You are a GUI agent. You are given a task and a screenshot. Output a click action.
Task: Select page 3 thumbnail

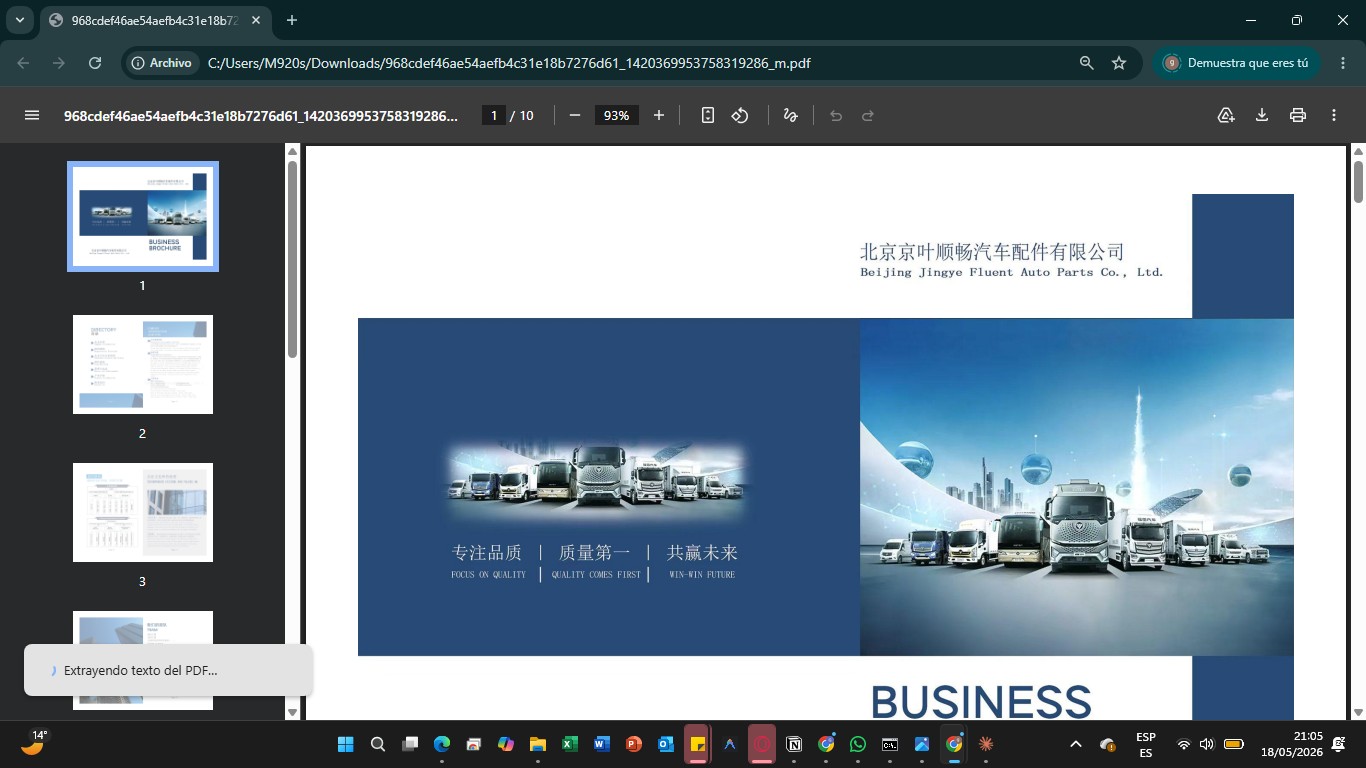click(143, 512)
